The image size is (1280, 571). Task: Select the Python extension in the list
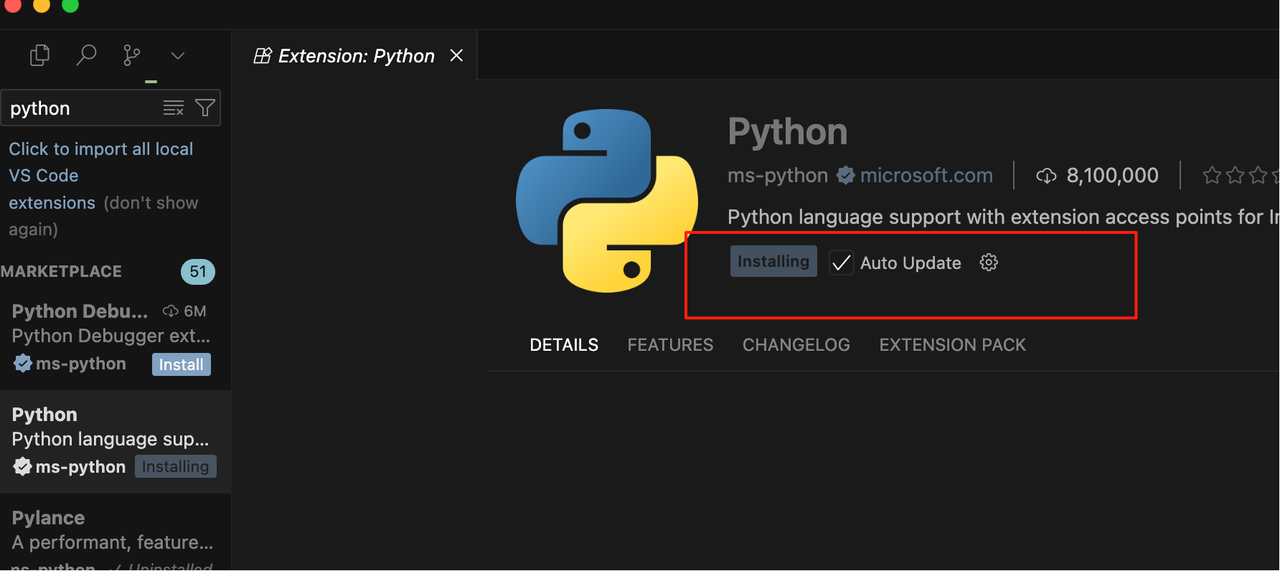(x=115, y=441)
